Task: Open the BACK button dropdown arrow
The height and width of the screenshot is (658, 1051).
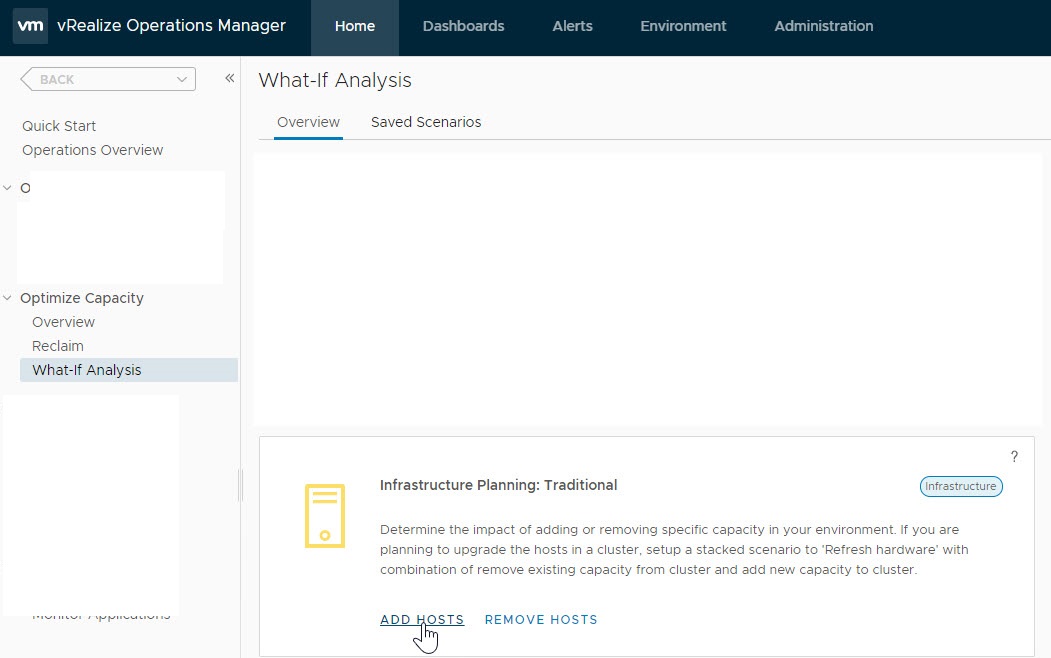Action: click(x=182, y=80)
